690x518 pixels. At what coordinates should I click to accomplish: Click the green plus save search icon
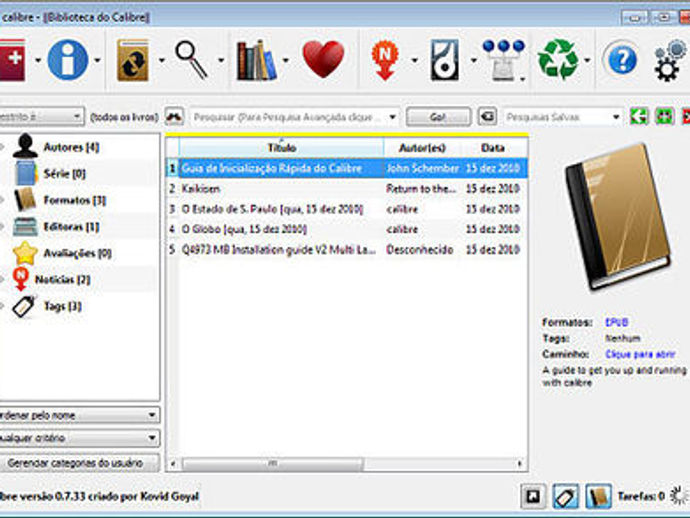665,117
